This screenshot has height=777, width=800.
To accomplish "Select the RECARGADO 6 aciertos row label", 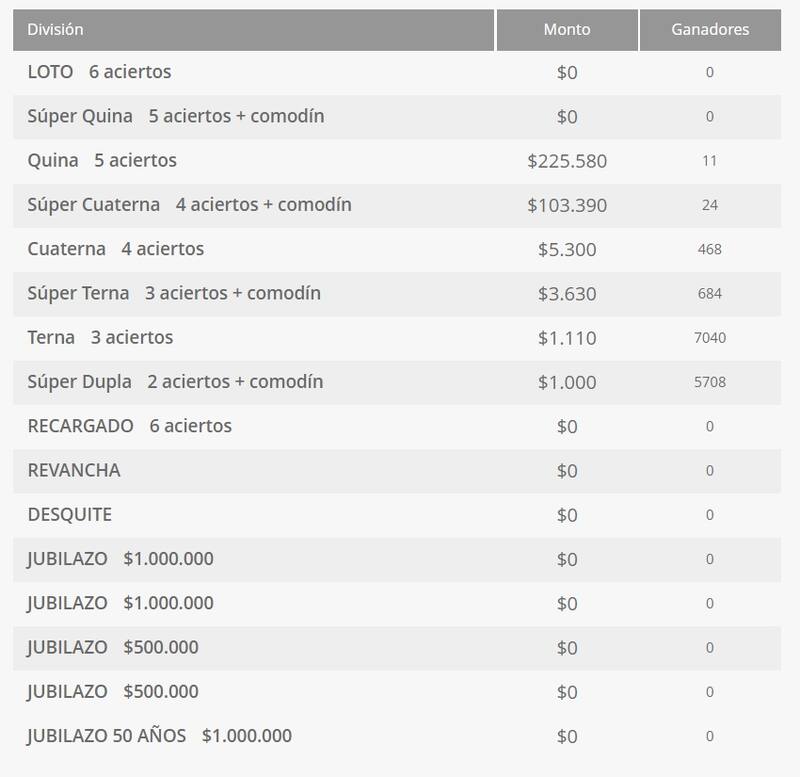I will pos(129,426).
